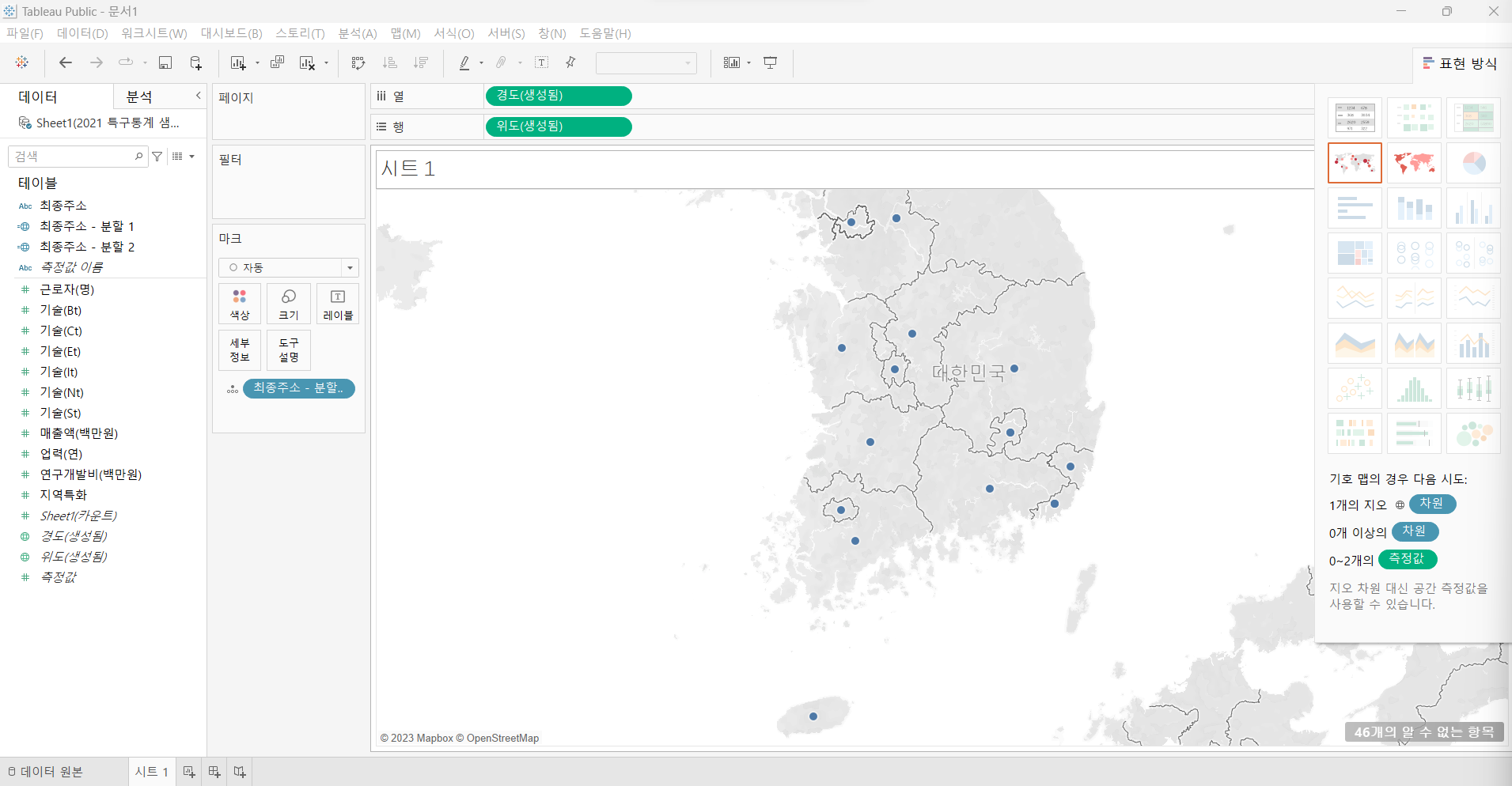Open the 파일(F) menu
Viewport: 1512px width, 786px height.
pyautogui.click(x=25, y=33)
